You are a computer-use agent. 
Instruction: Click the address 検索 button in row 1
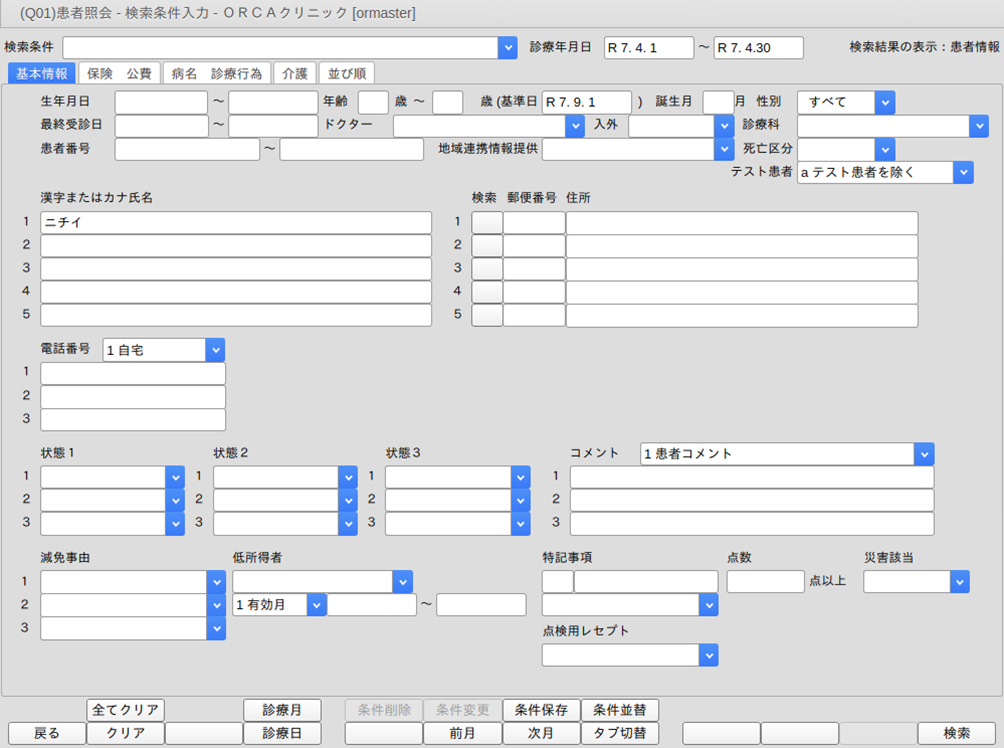(487, 223)
